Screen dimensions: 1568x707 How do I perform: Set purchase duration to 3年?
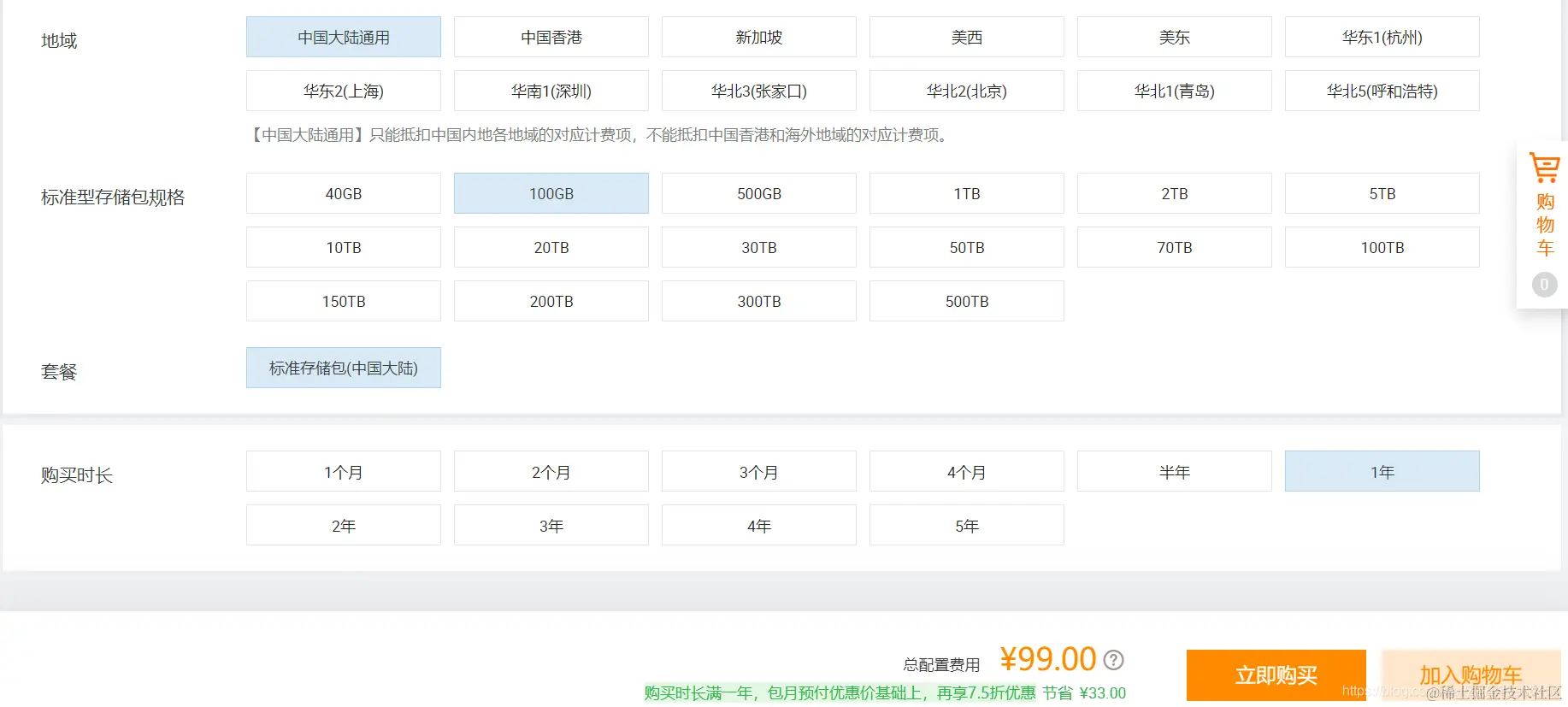[x=551, y=525]
